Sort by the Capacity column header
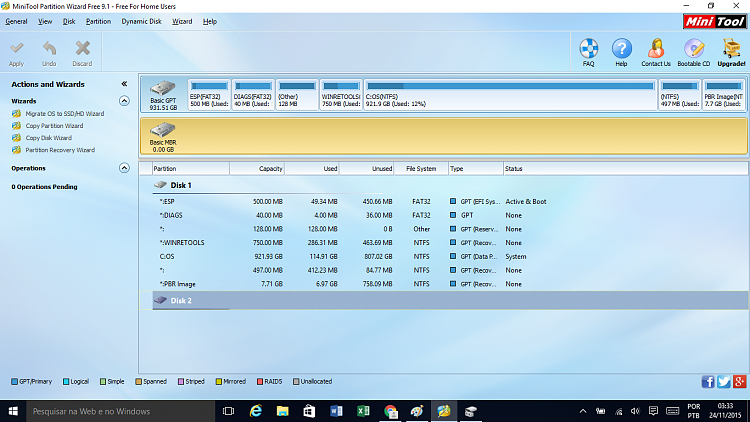 (x=257, y=168)
